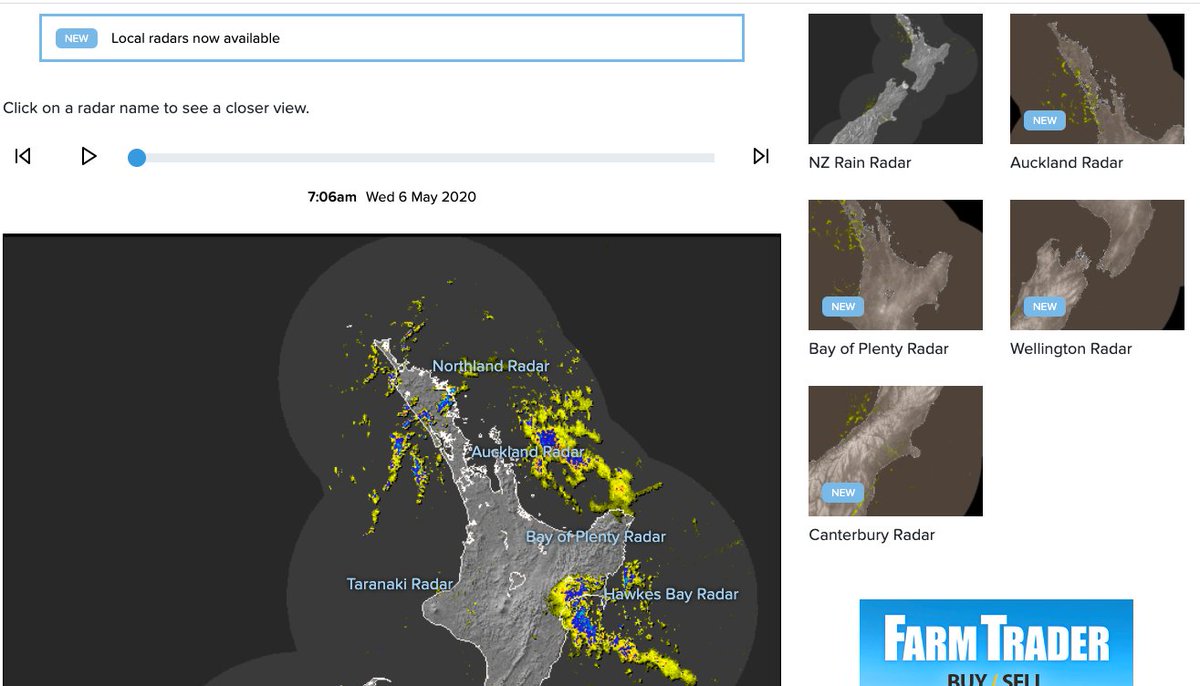The width and height of the screenshot is (1200, 686).
Task: Open the Auckland Radar thumbnail image
Action: pyautogui.click(x=1097, y=79)
